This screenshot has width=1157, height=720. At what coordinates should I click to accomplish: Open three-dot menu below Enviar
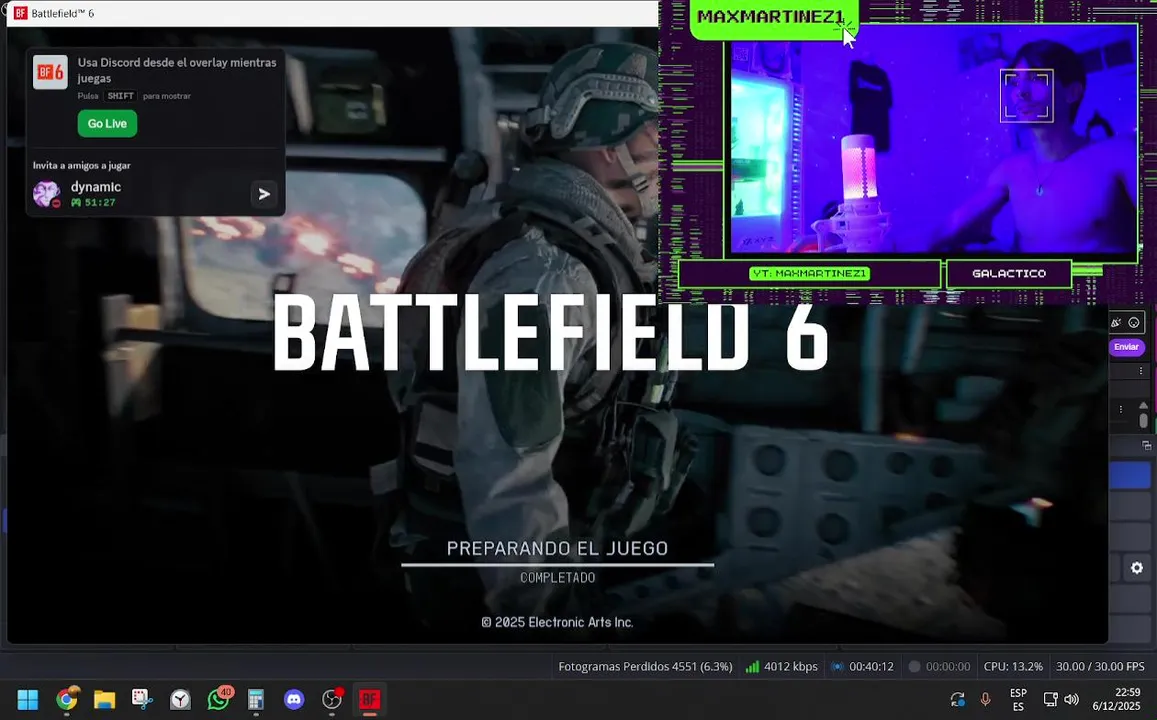pyautogui.click(x=1141, y=370)
